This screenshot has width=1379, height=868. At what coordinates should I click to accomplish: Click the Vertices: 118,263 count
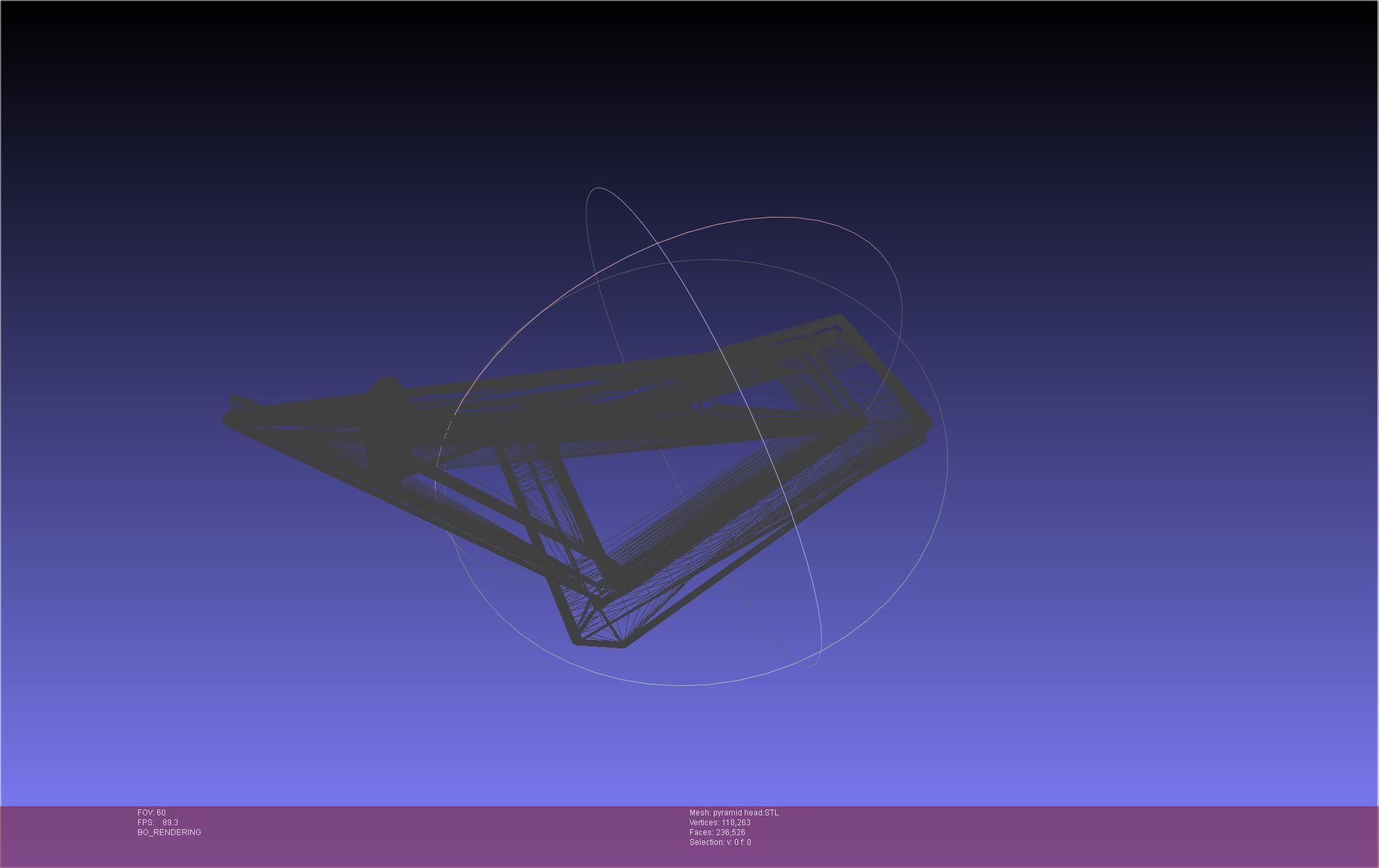click(720, 823)
